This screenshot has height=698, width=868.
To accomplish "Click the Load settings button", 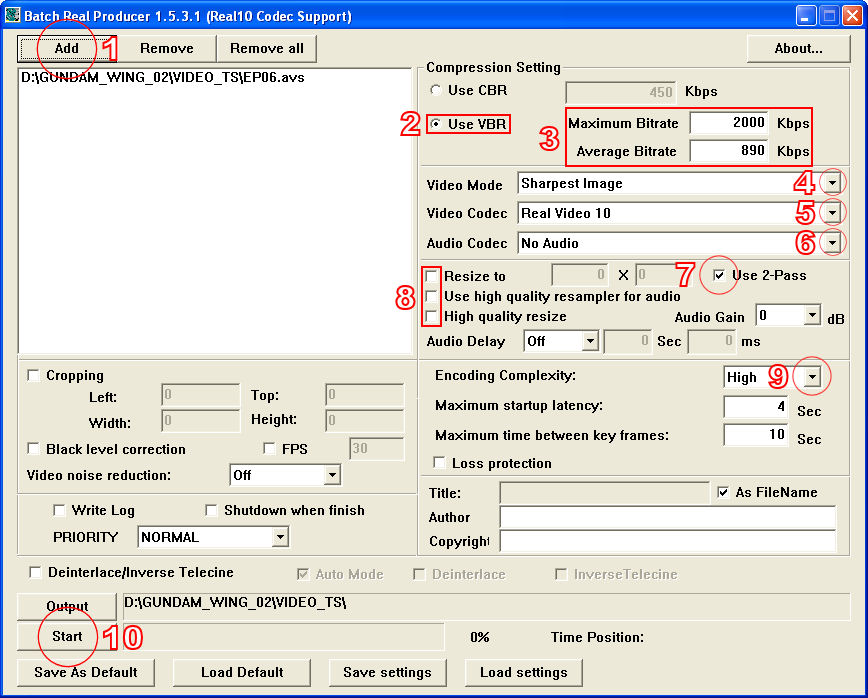I will click(524, 673).
